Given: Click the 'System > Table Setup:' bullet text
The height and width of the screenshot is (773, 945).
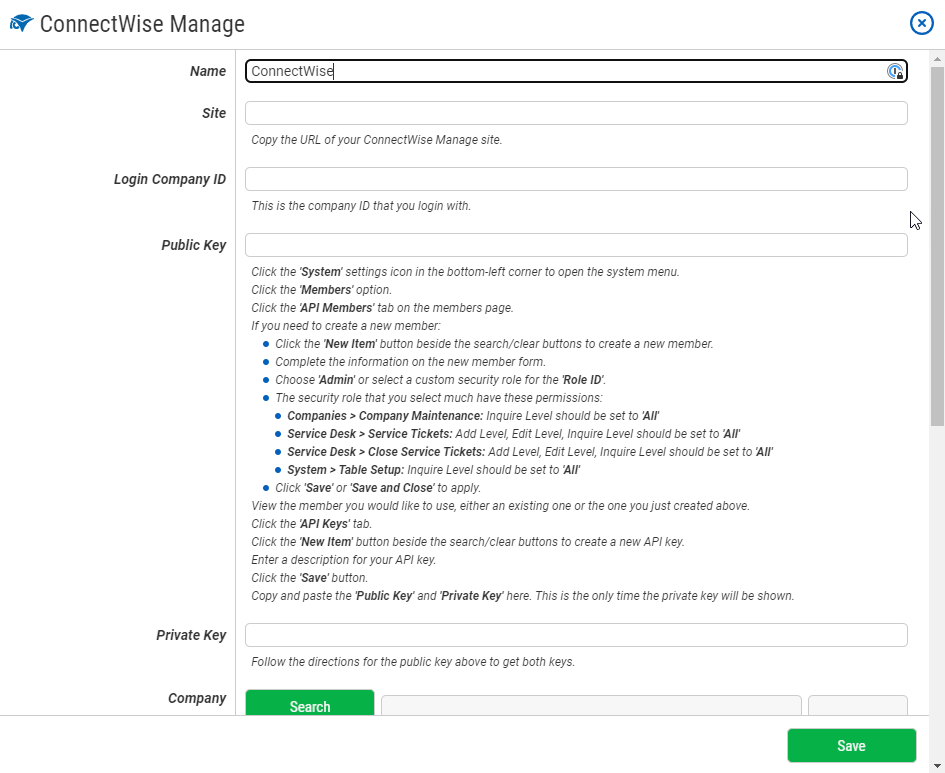Looking at the screenshot, I should 345,470.
